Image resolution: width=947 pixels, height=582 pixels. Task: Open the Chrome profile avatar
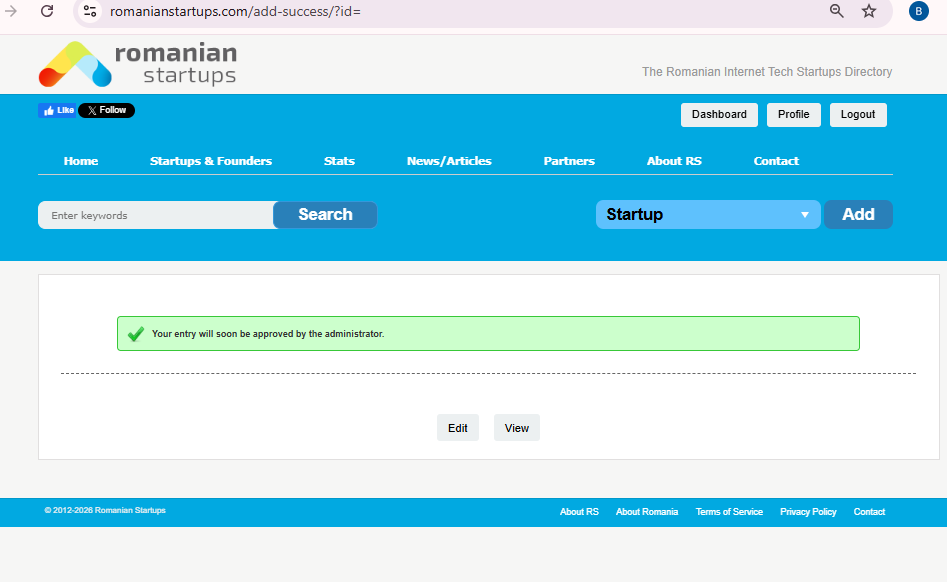pos(918,11)
